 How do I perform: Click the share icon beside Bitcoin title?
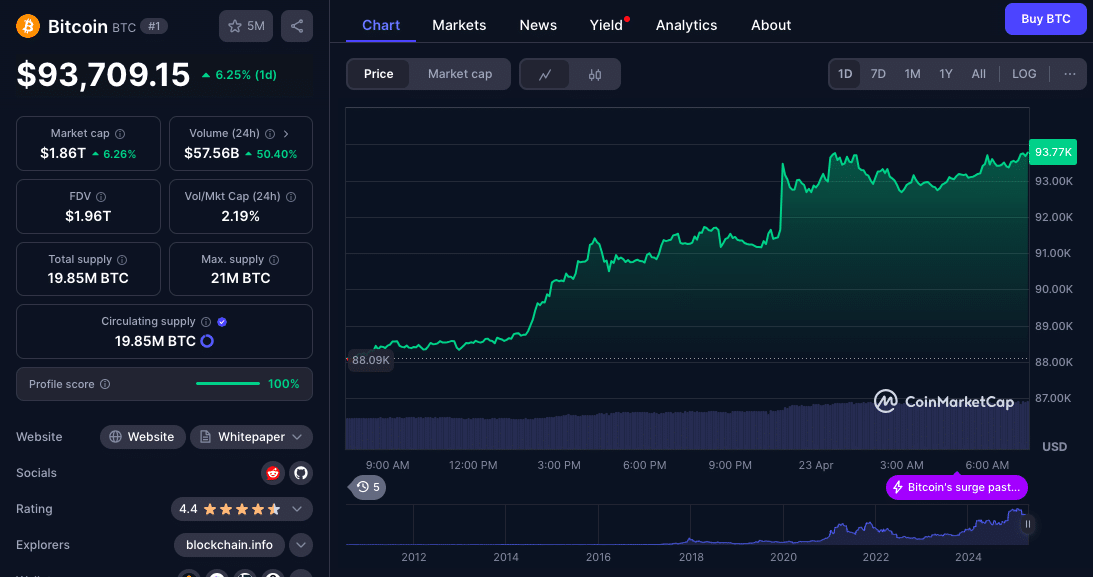coord(297,26)
